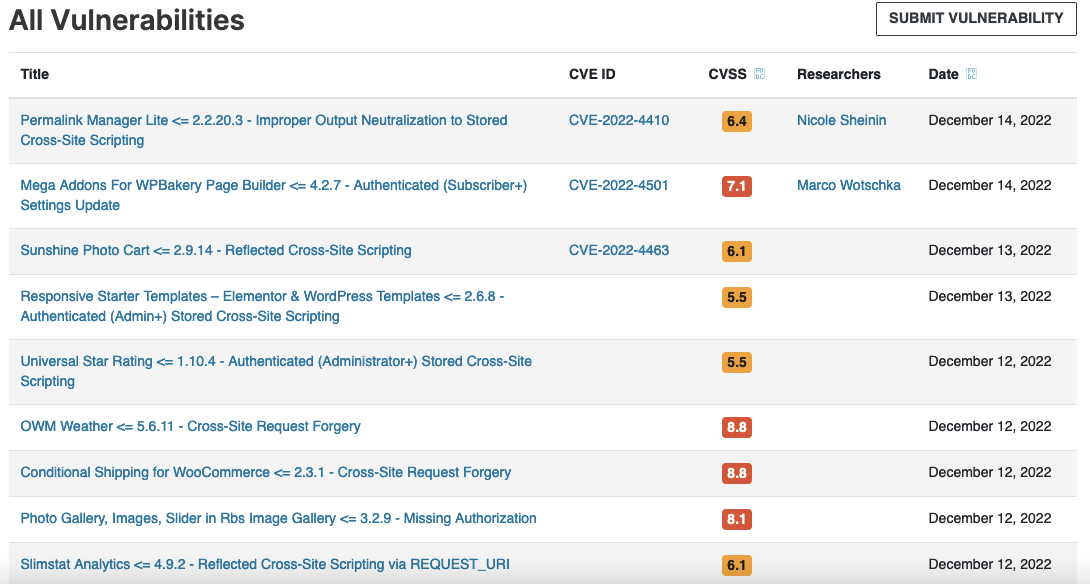The width and height of the screenshot is (1090, 584).
Task: Open Photo Gallery Rbs Image Gallery entry
Action: tap(278, 518)
